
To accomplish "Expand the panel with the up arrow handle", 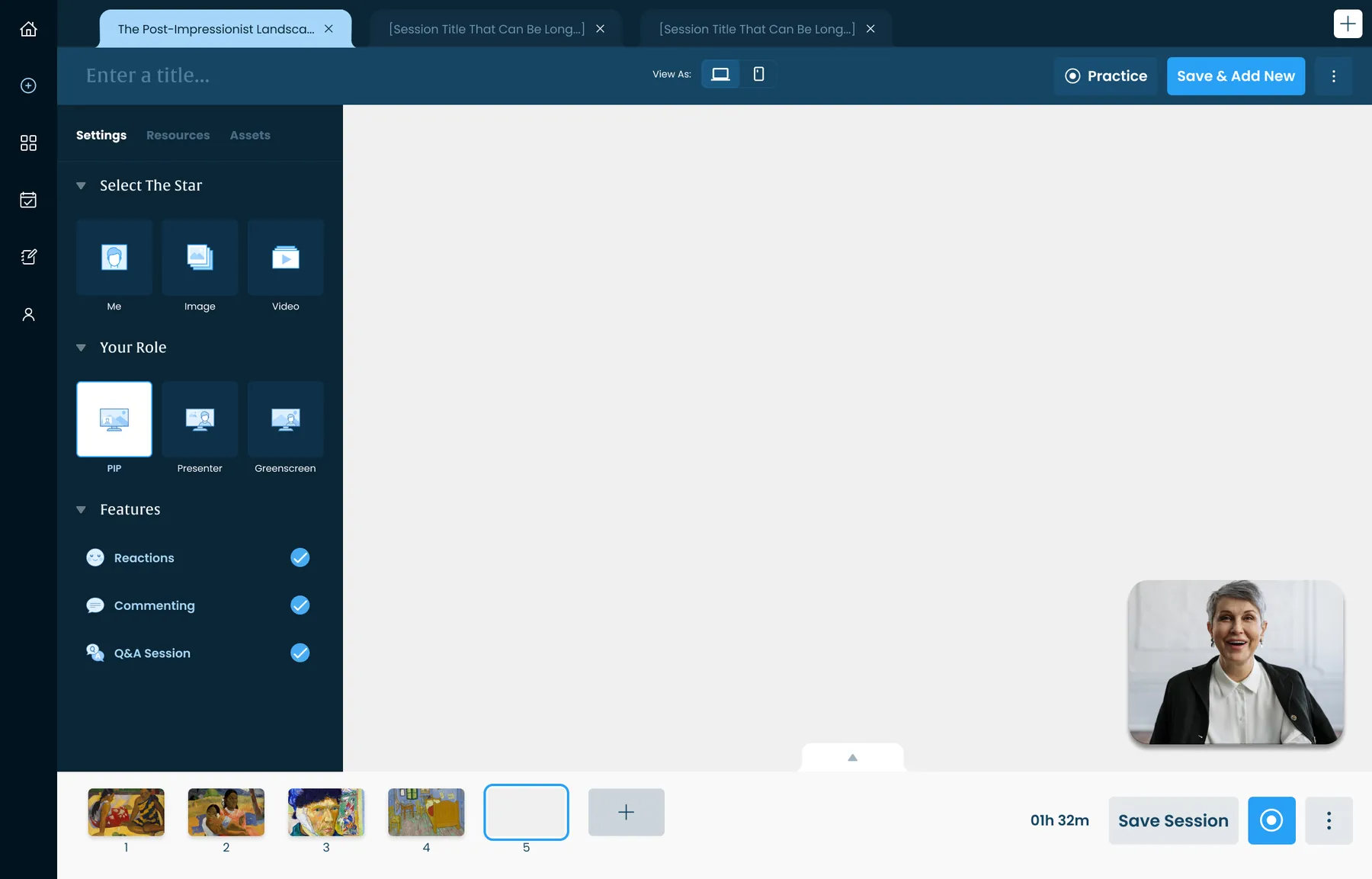I will [852, 757].
